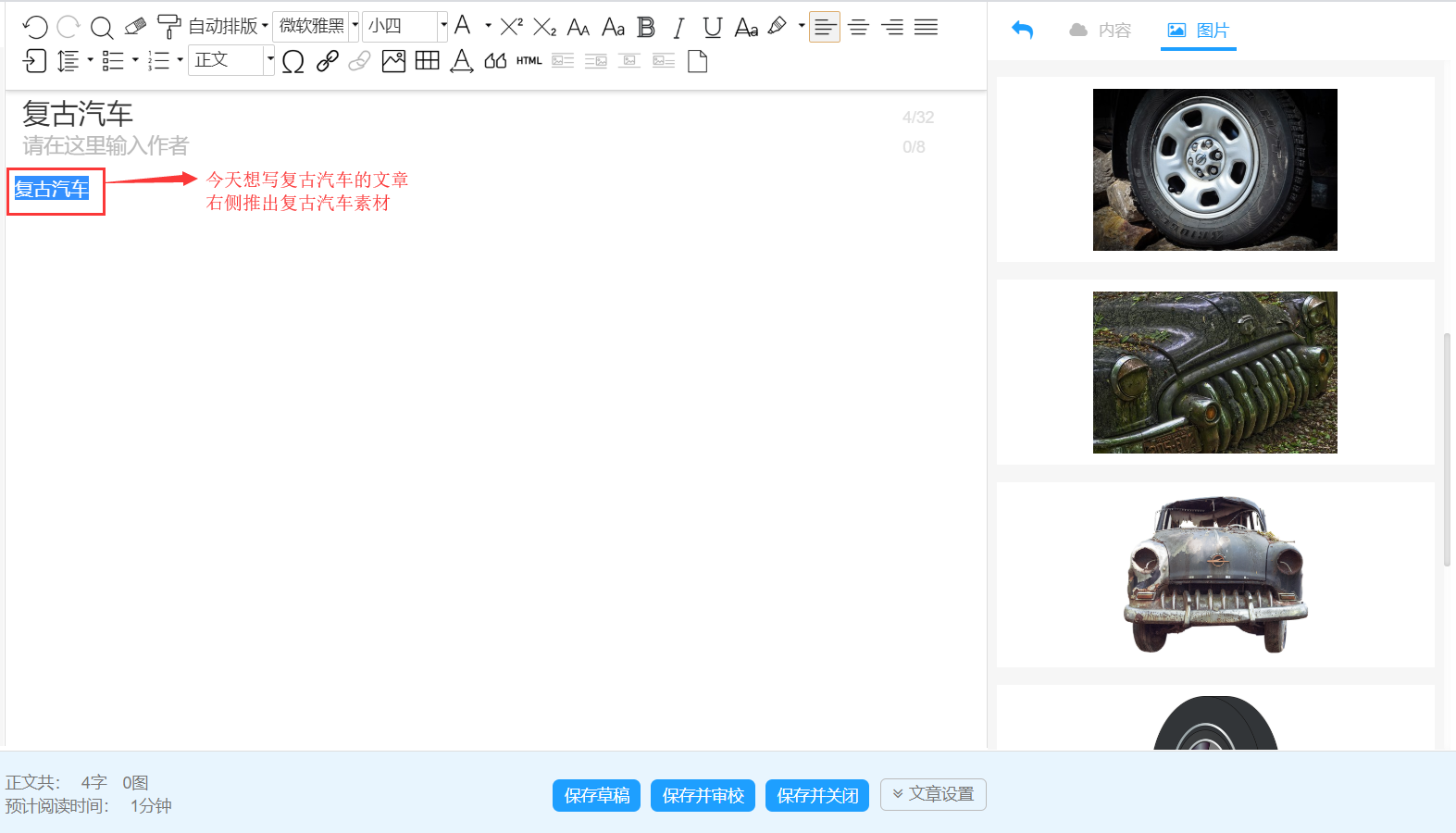Open the find and replace magnifier

[x=102, y=27]
